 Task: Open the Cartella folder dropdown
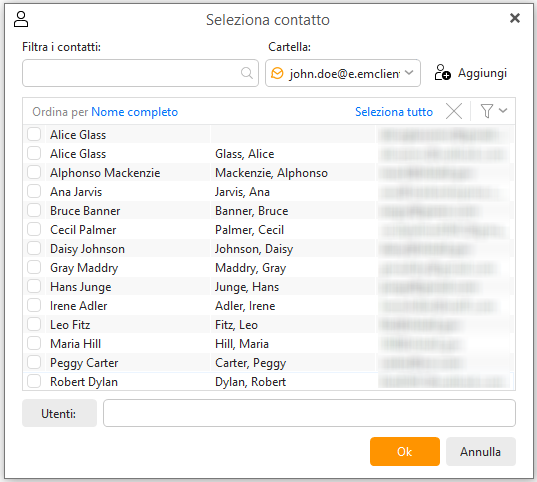tap(343, 73)
